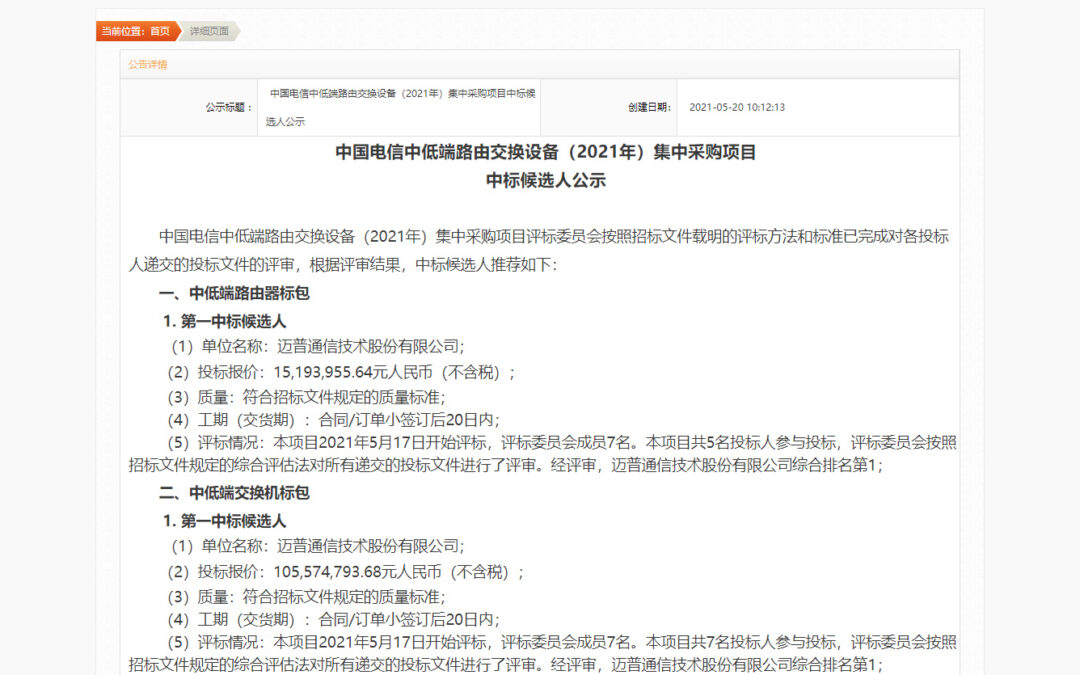This screenshot has height=675, width=1080.
Task: Click the main heading 集中采购项目
Action: 705,152
